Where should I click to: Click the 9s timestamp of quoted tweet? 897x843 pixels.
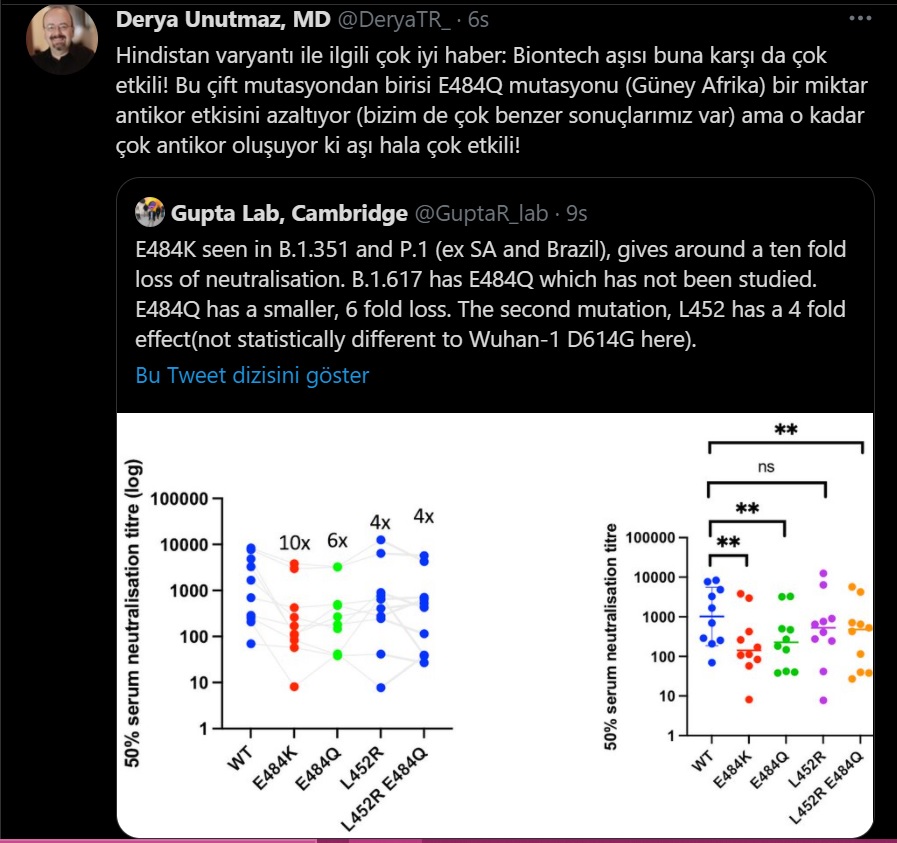[x=577, y=213]
